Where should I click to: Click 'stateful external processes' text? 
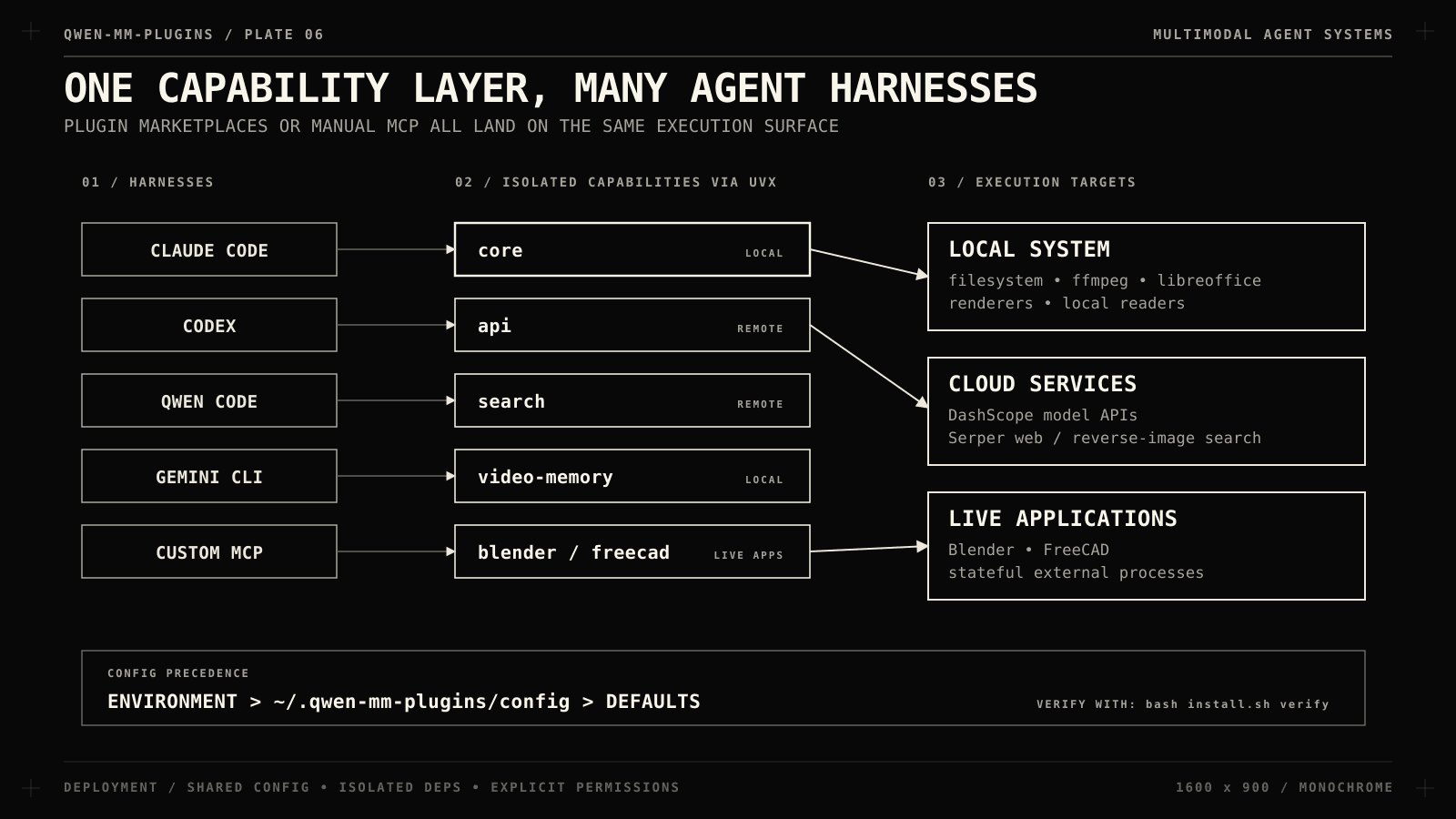click(x=1076, y=572)
